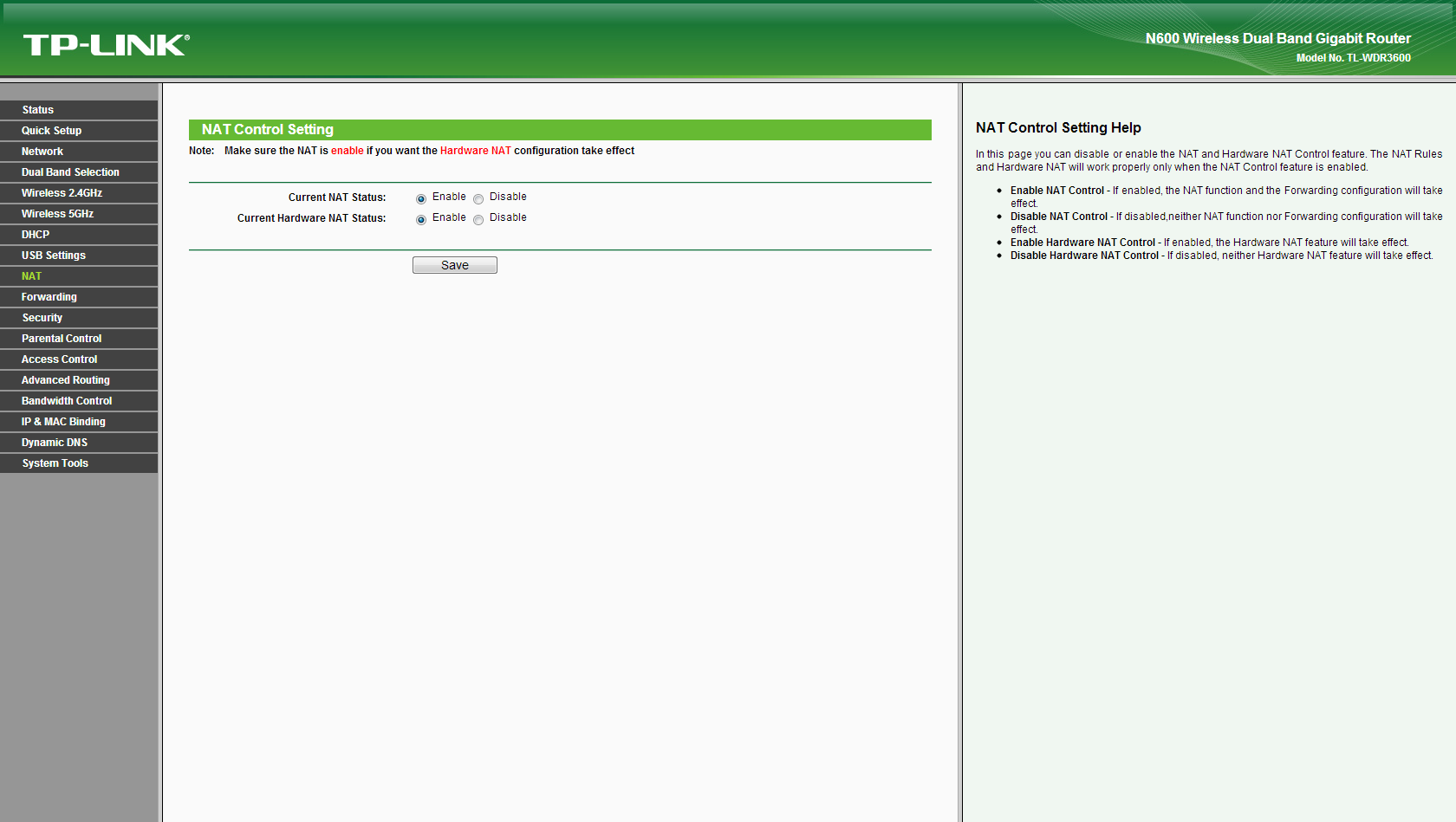Image resolution: width=1456 pixels, height=822 pixels.
Task: Click 'Enable NAT Control' help entry
Action: tap(1057, 191)
